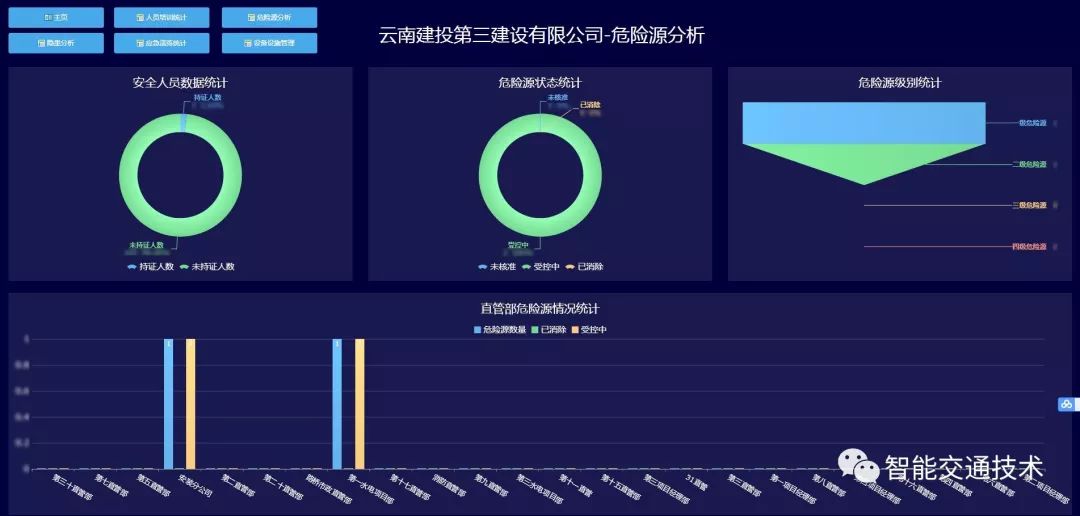Image resolution: width=1080 pixels, height=516 pixels.
Task: Click the 第三十直管部 axis label
Action: tap(72, 486)
